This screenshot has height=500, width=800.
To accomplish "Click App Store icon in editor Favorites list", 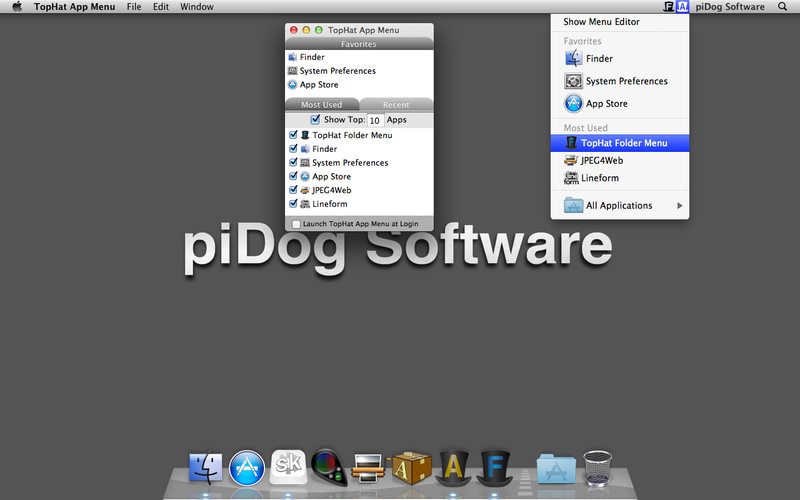I will [292, 85].
